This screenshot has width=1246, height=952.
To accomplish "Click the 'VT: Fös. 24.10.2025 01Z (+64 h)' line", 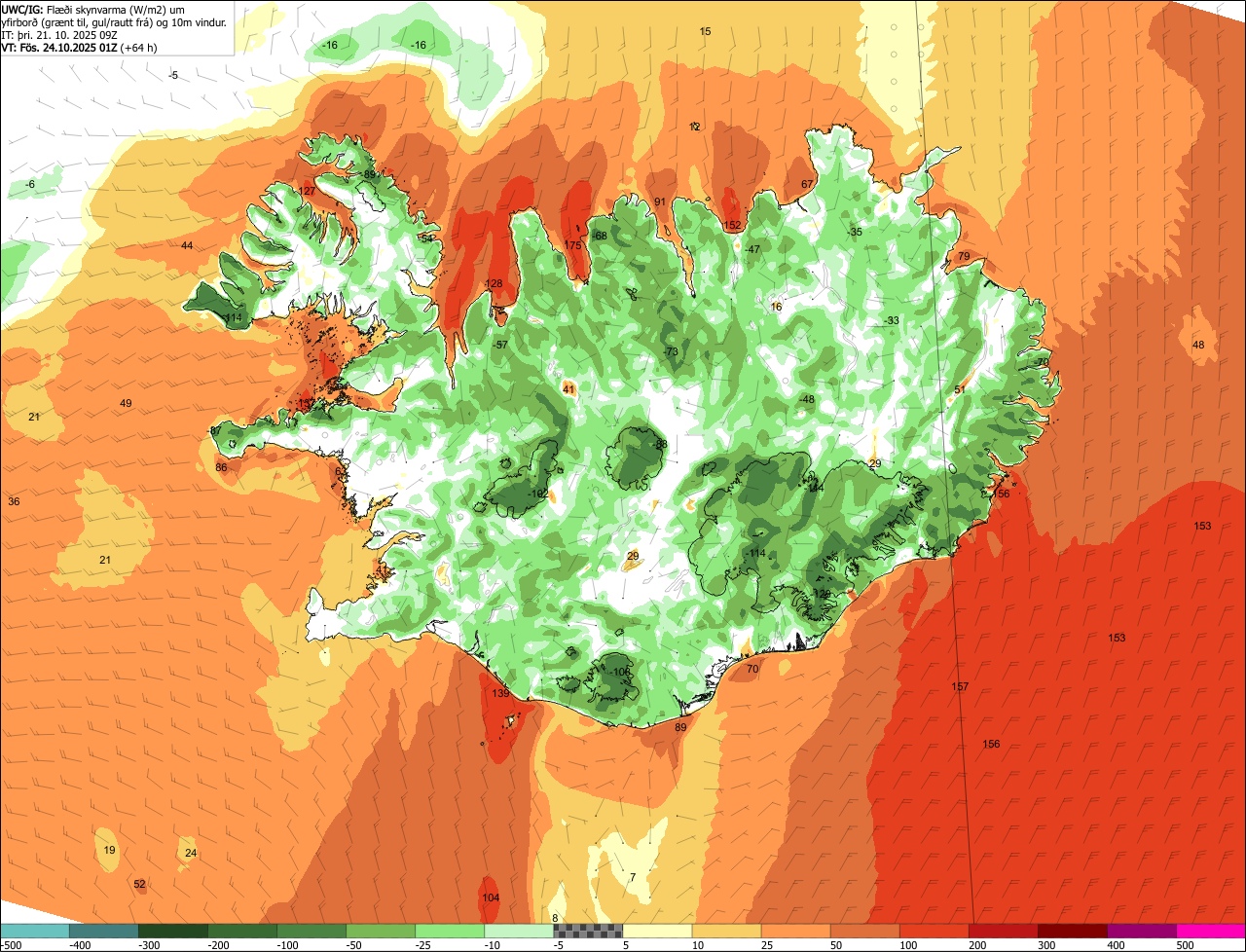I will point(80,47).
